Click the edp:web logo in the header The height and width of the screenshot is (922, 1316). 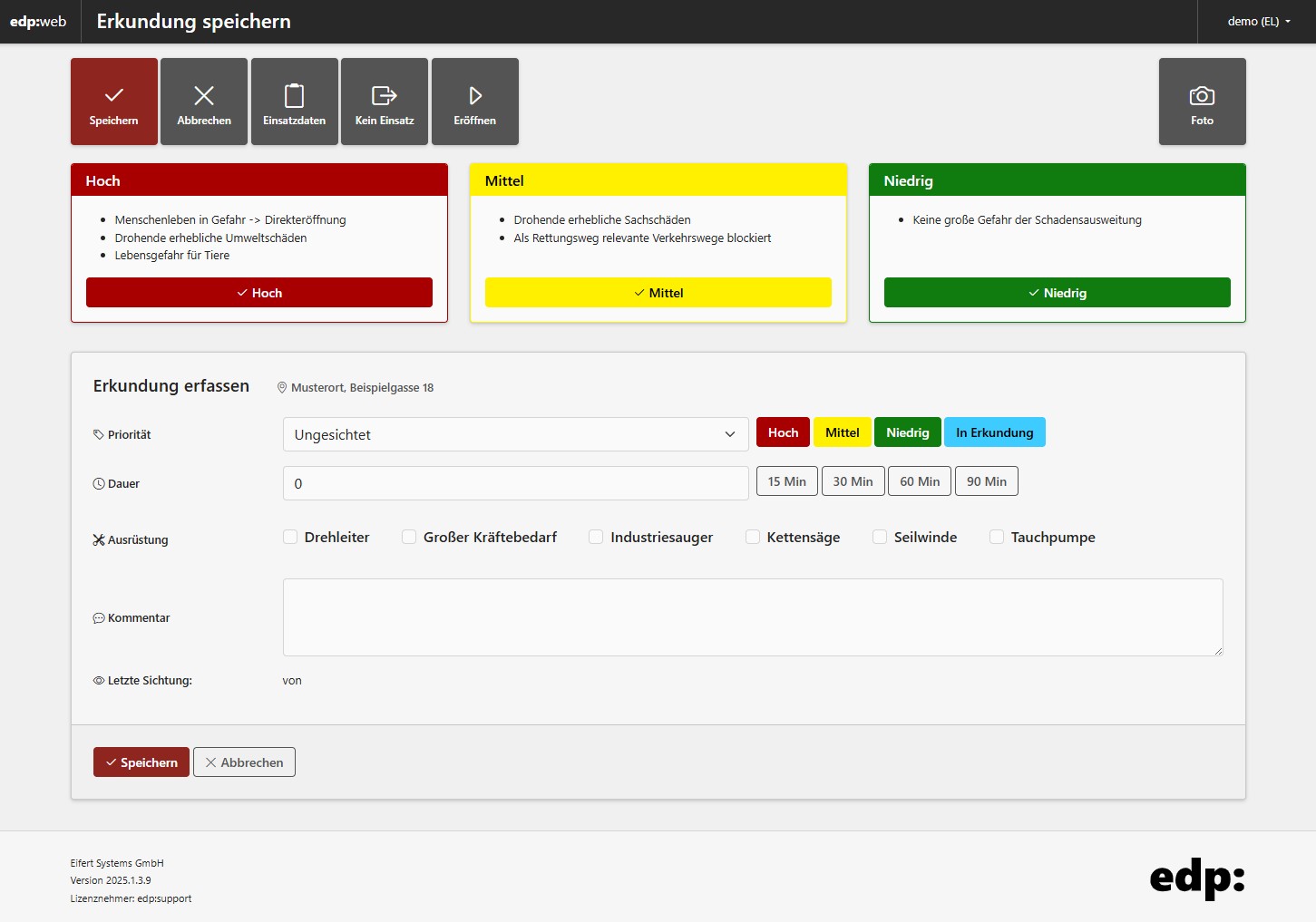coord(38,22)
